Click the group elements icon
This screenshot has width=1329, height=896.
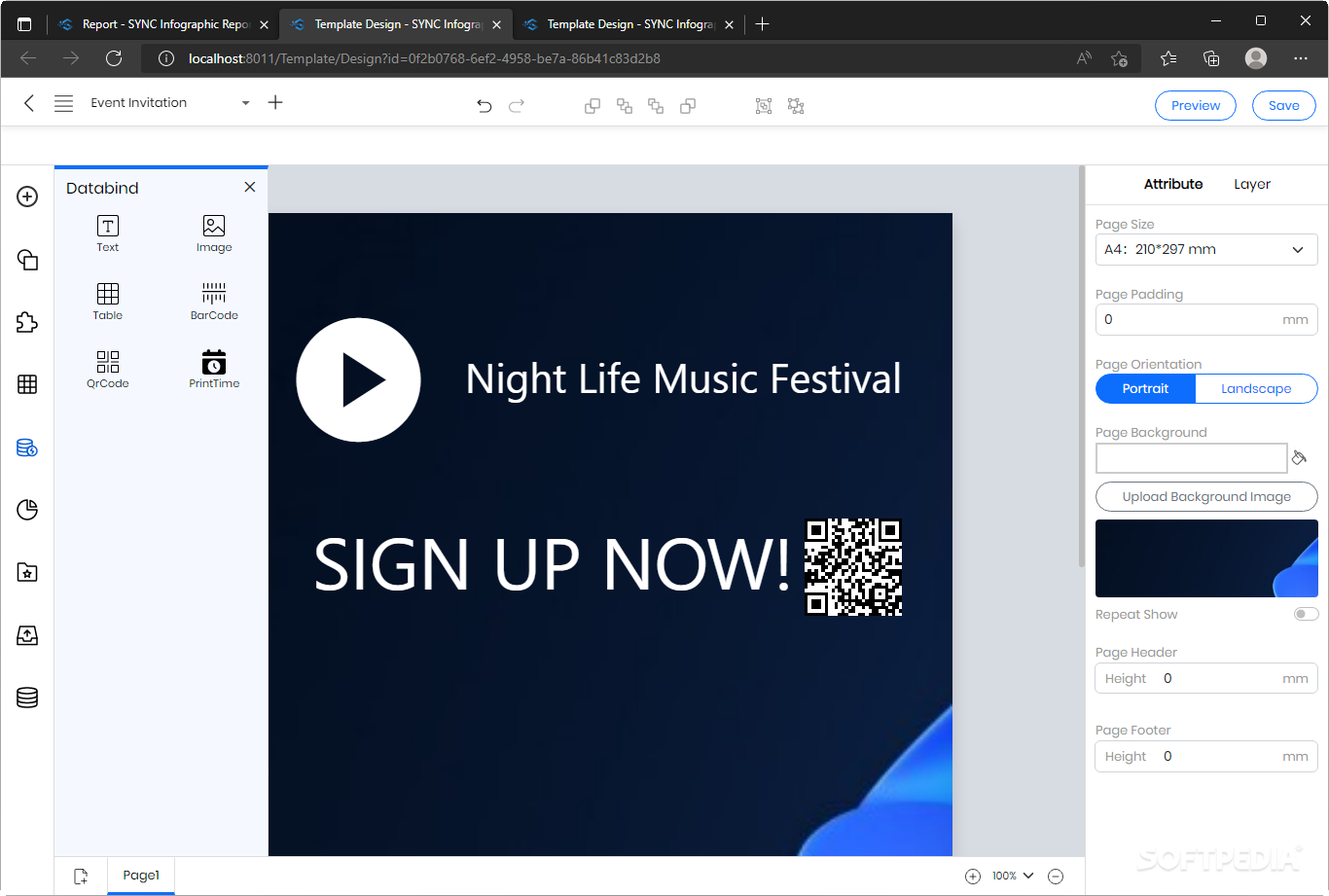tap(764, 106)
